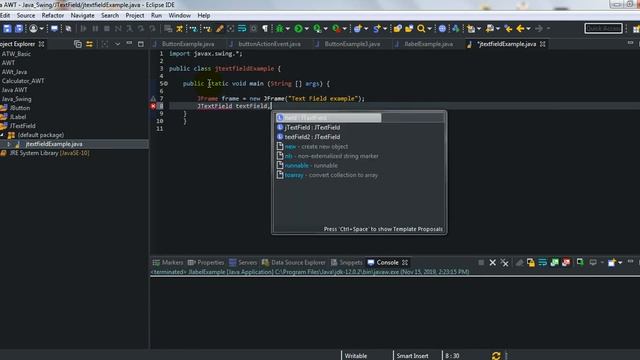Screen dimensions: 640x360
Task: Click the yellow Back navigation arrow
Action: [520, 28]
